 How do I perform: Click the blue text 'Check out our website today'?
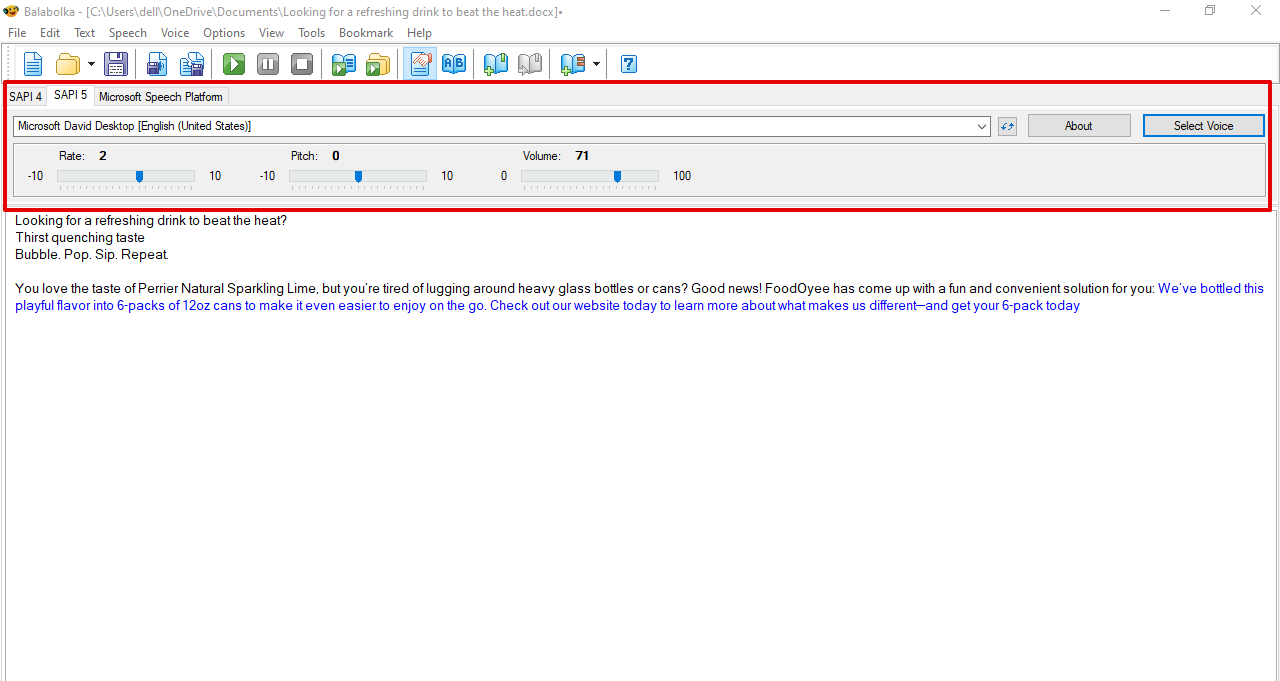click(573, 306)
